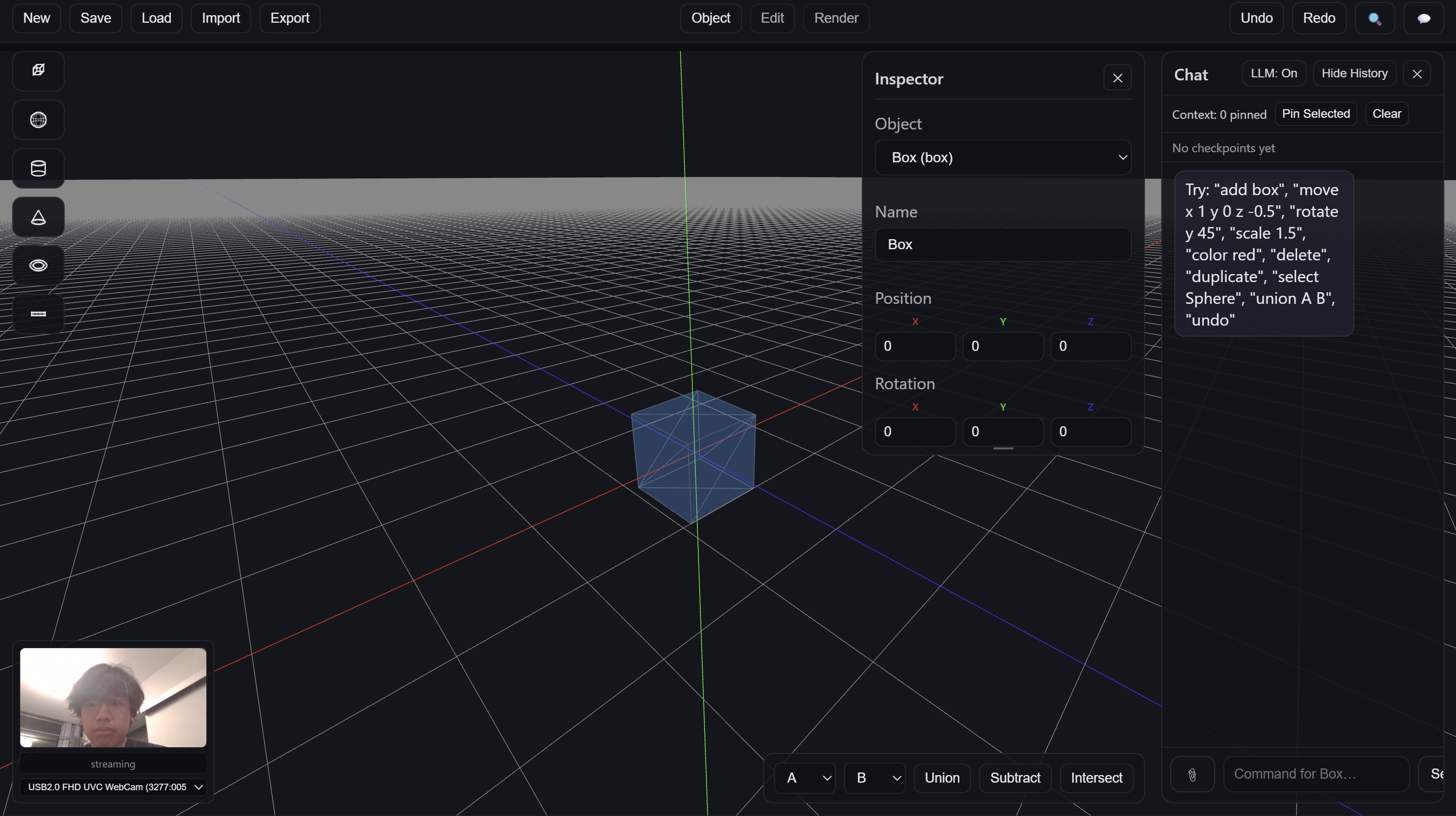Expand the operand A dropdown

point(804,778)
